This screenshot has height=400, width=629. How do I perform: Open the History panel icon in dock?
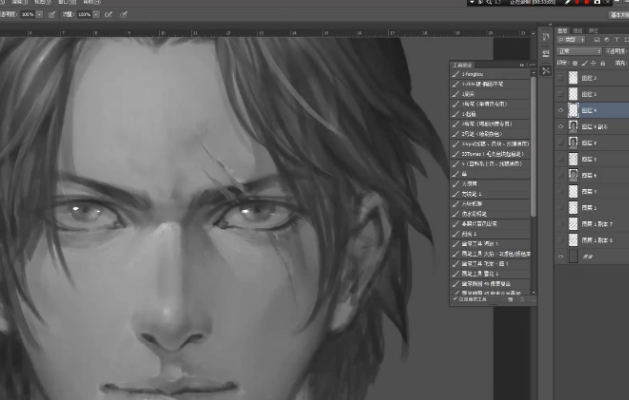pyautogui.click(x=545, y=37)
